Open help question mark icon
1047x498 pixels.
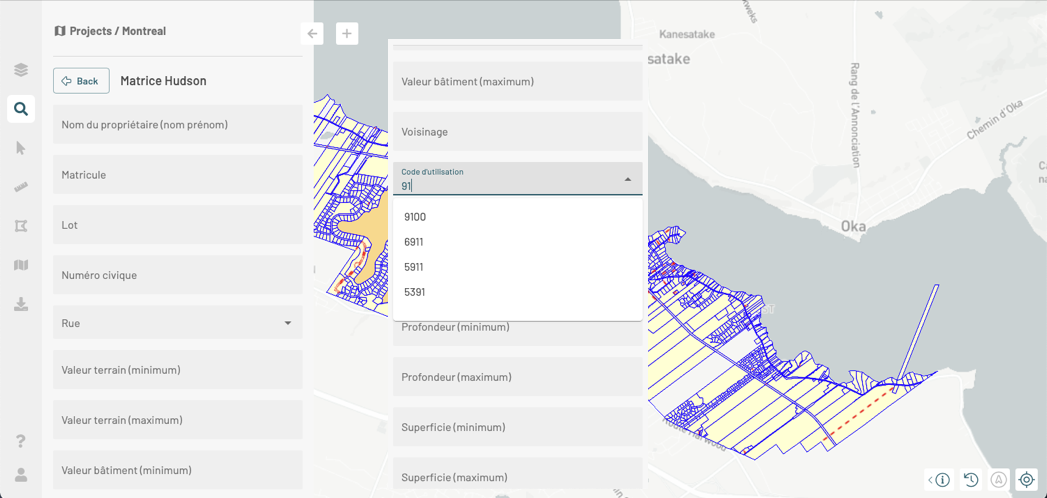[x=21, y=441]
